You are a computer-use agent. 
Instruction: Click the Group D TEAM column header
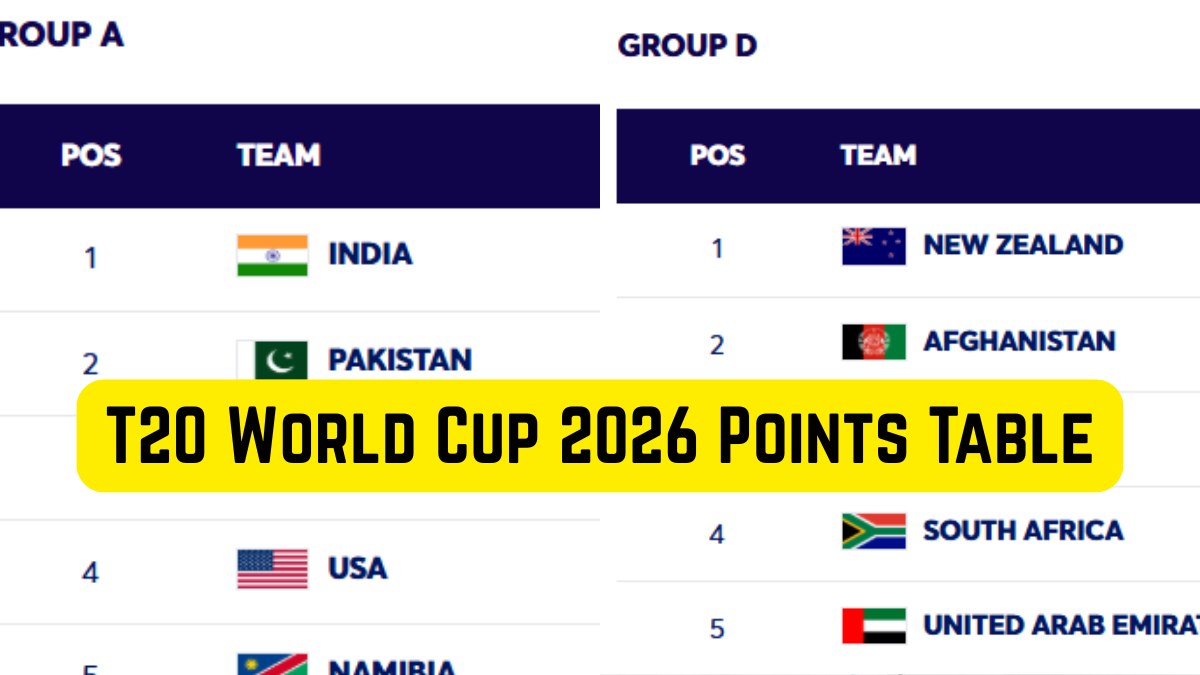click(x=878, y=156)
